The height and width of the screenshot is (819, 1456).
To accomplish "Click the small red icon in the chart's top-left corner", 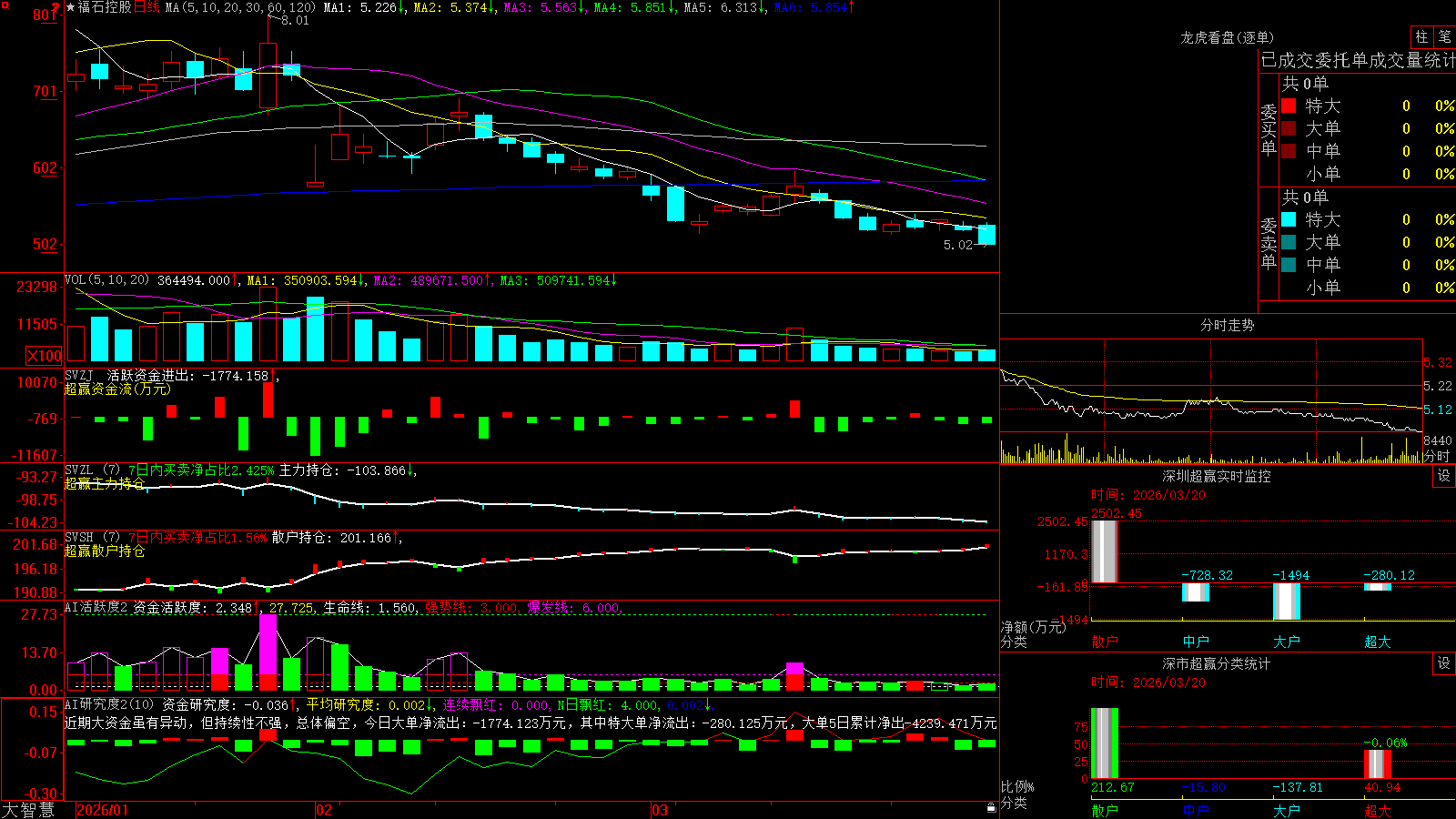I will click(x=4, y=5).
